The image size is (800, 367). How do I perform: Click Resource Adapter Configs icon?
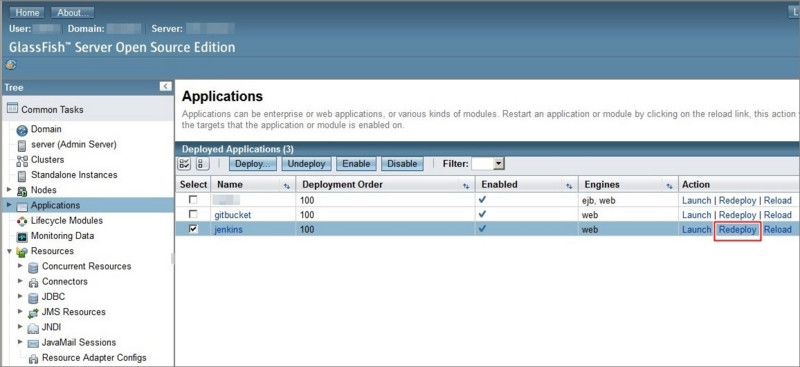33,359
